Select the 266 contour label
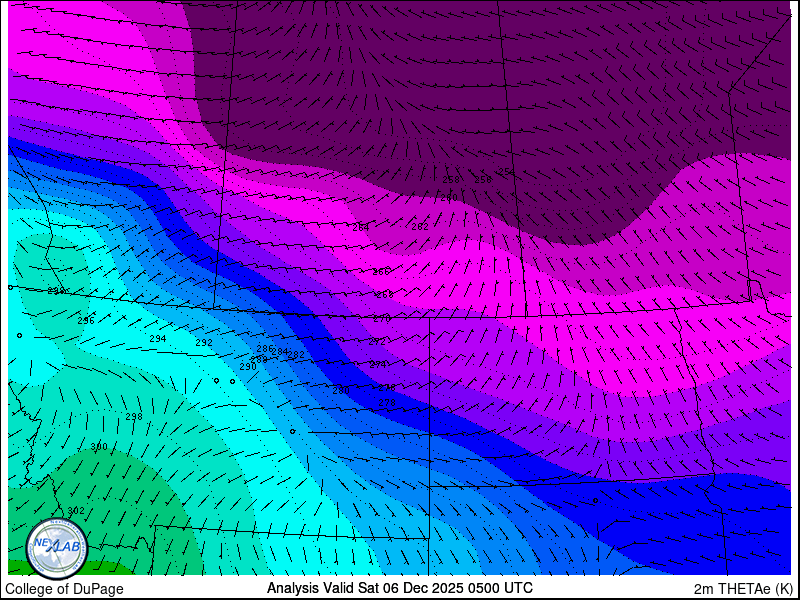Viewport: 800px width, 600px height. click(381, 272)
